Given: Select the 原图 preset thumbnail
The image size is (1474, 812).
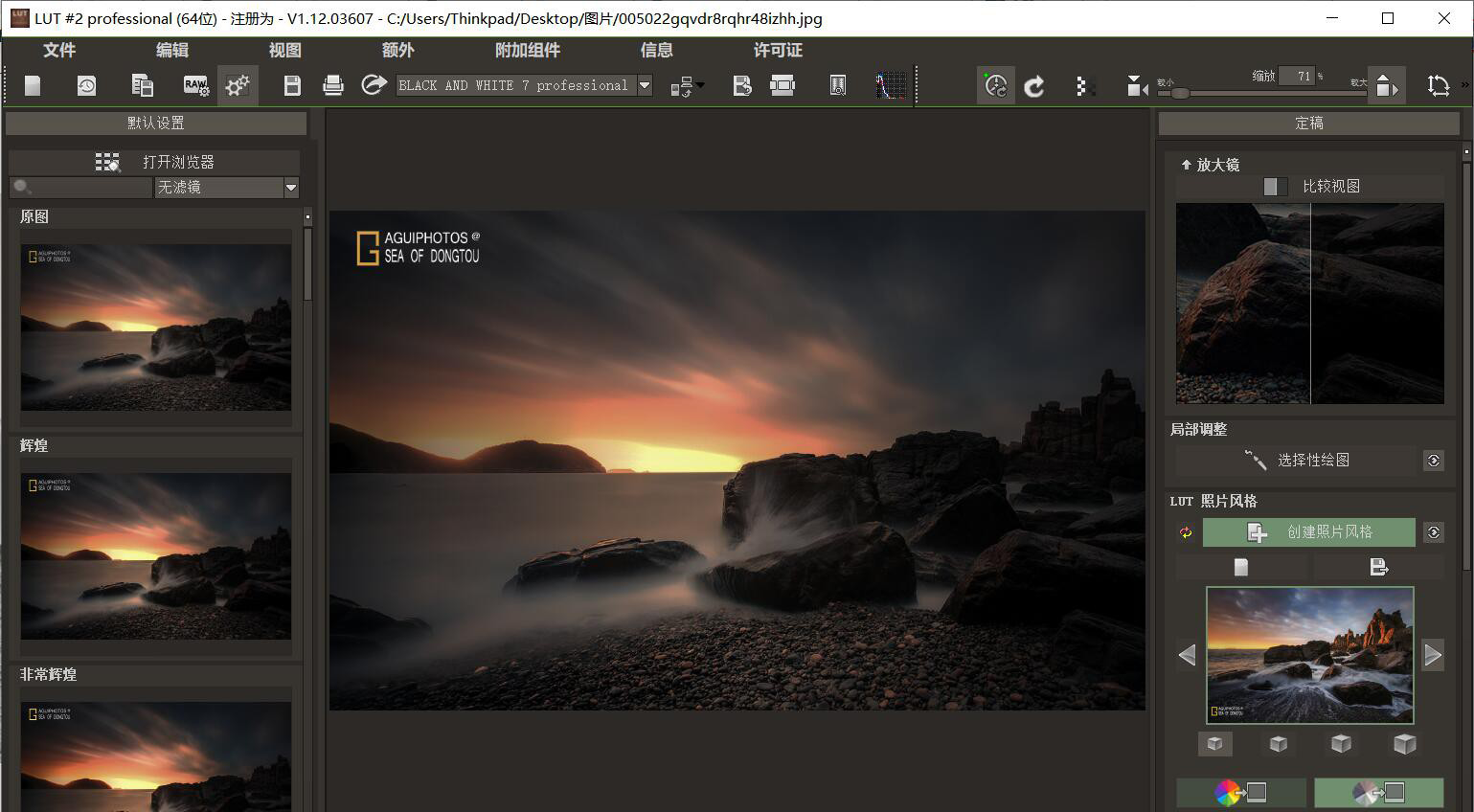Looking at the screenshot, I should (156, 327).
